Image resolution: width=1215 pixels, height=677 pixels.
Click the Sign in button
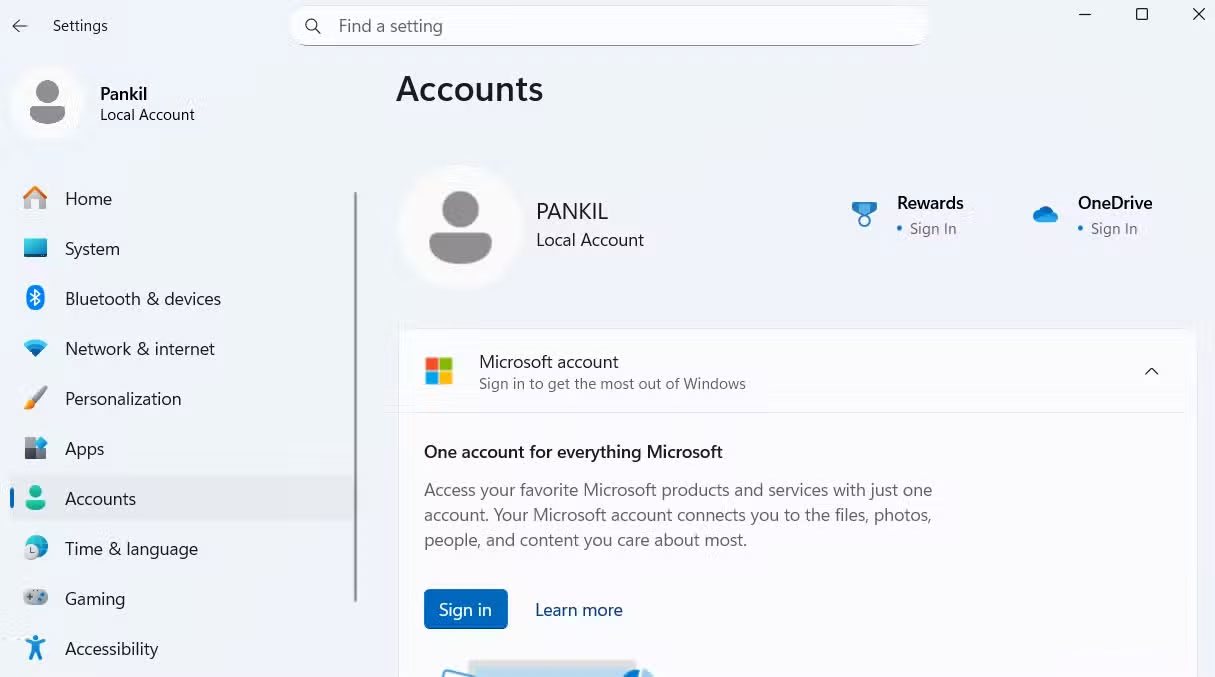point(465,609)
